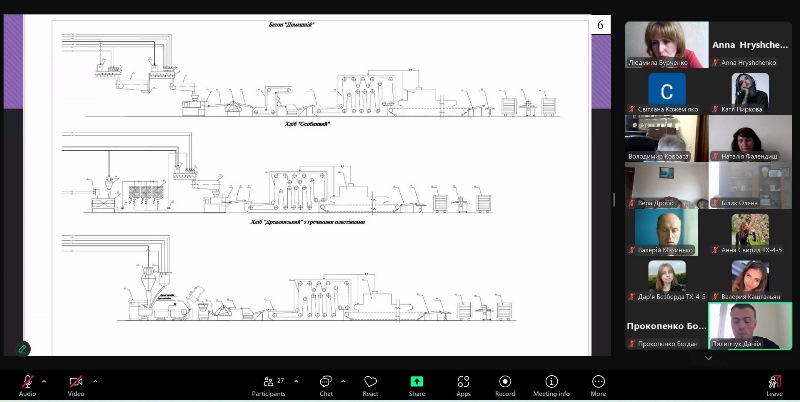
Task: Click muted mic icon beside Світлана Кожем'яко's name
Action: 632,109
